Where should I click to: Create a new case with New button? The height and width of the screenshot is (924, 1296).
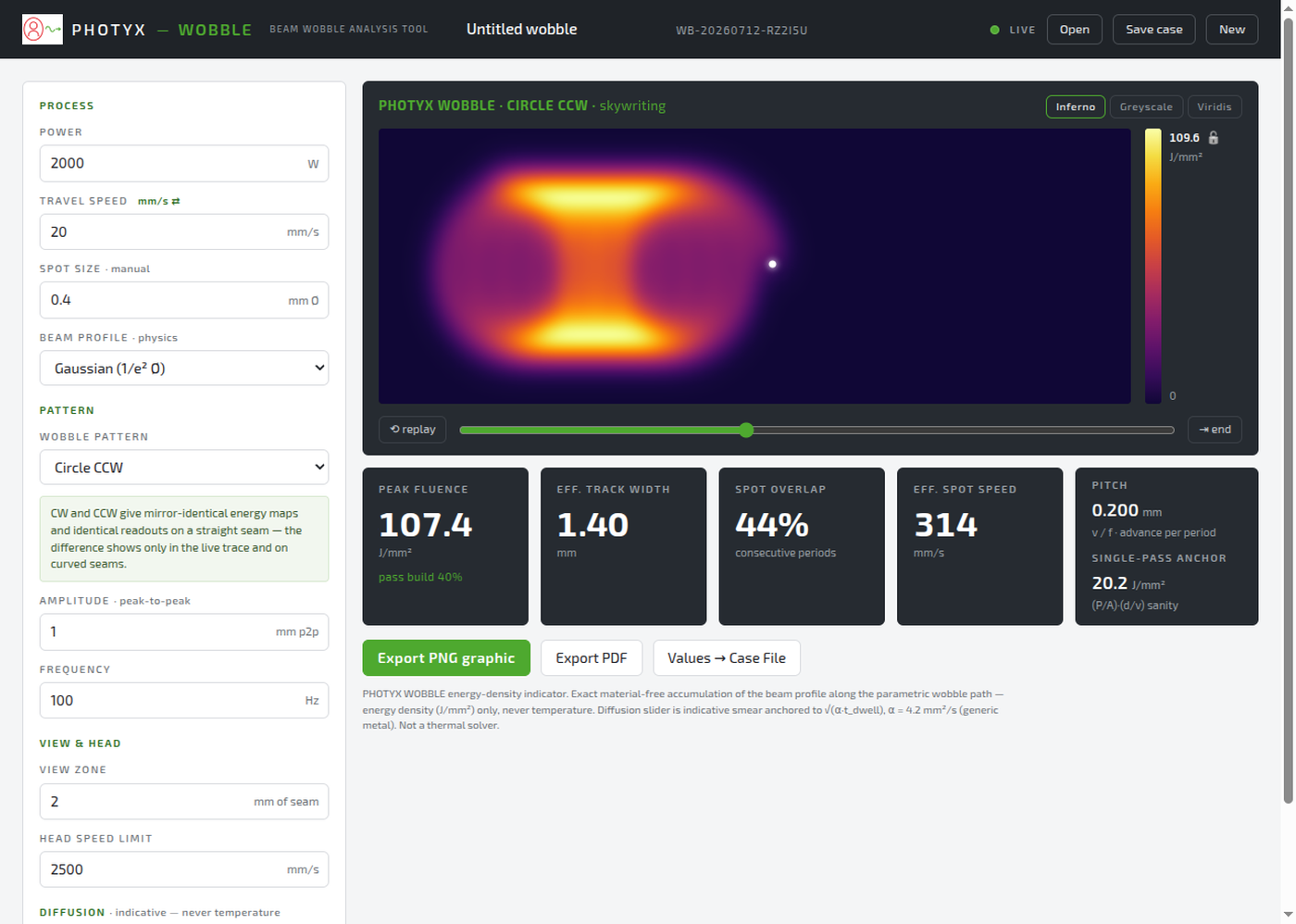coord(1231,30)
